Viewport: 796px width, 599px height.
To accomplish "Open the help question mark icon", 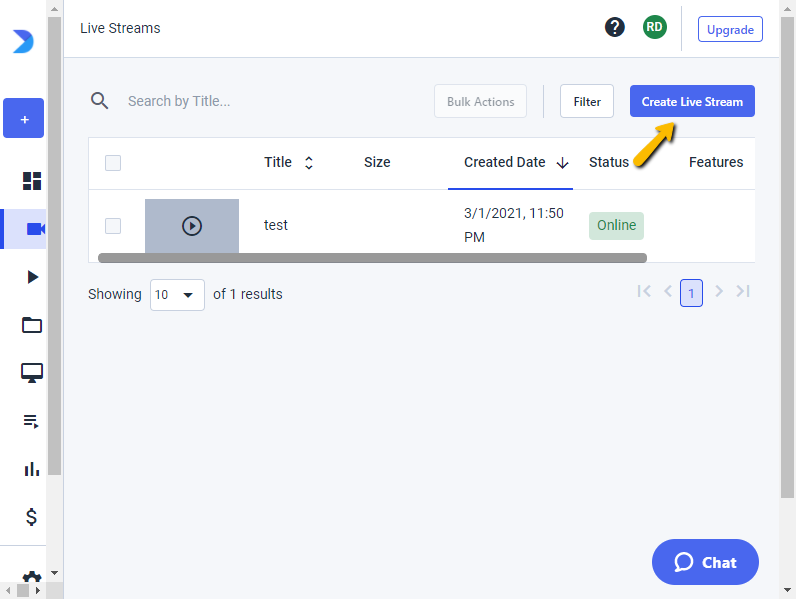I will (615, 27).
